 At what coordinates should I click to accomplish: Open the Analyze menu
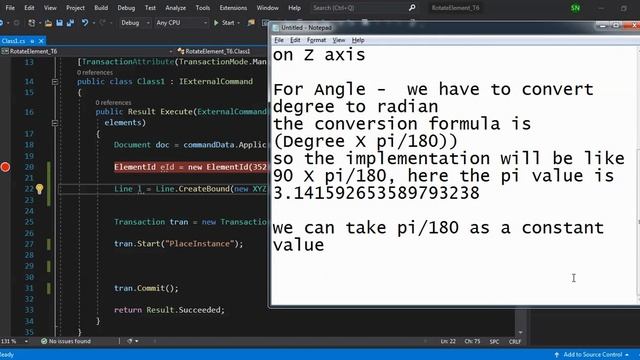pyautogui.click(x=176, y=8)
